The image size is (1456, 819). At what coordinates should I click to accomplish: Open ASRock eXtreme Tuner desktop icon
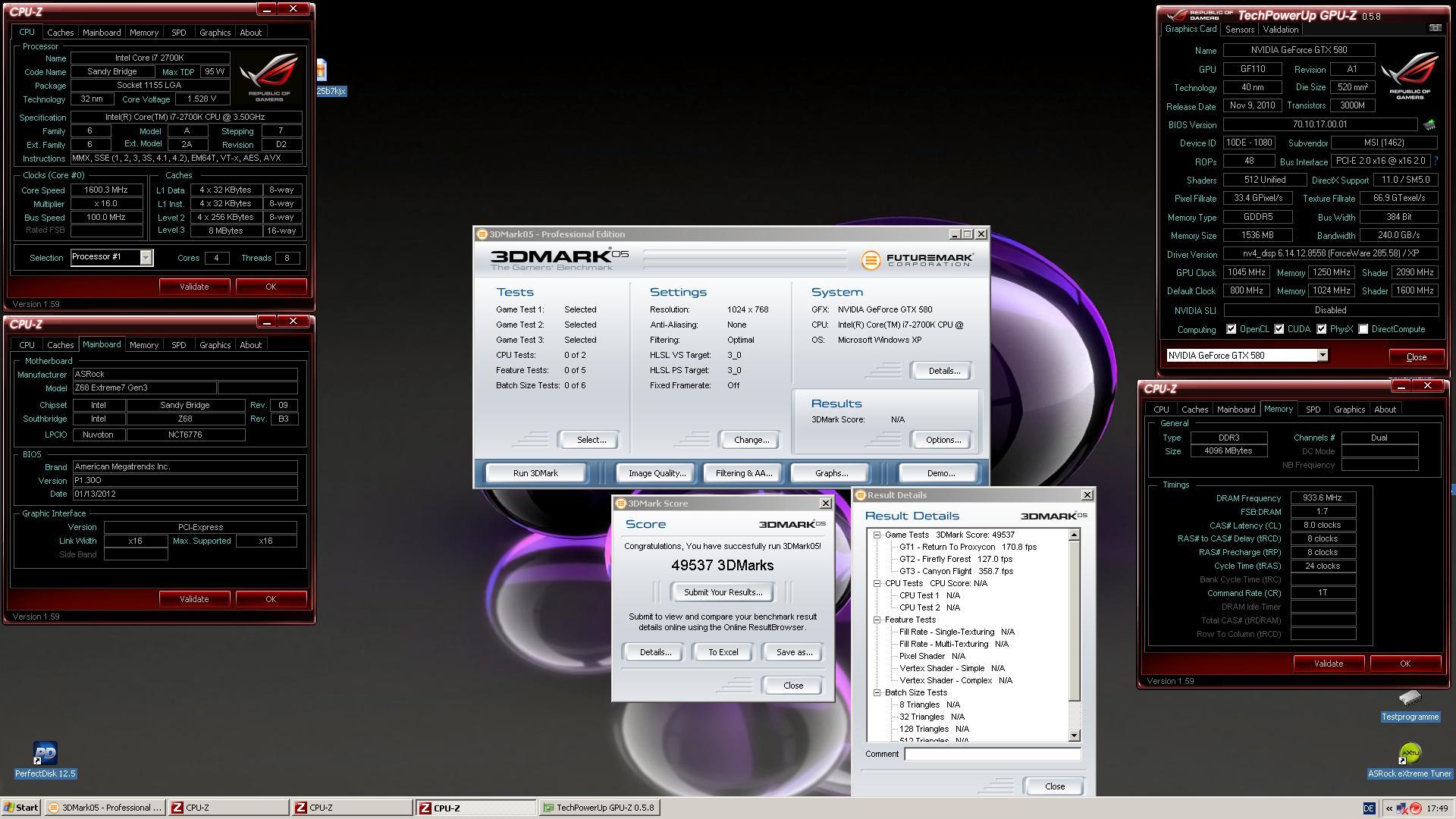tap(1410, 760)
